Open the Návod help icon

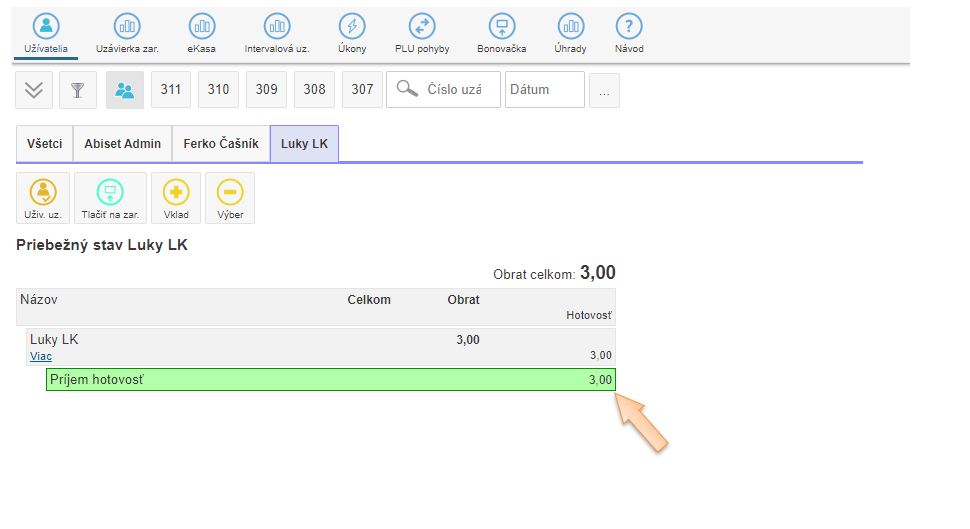pyautogui.click(x=629, y=27)
